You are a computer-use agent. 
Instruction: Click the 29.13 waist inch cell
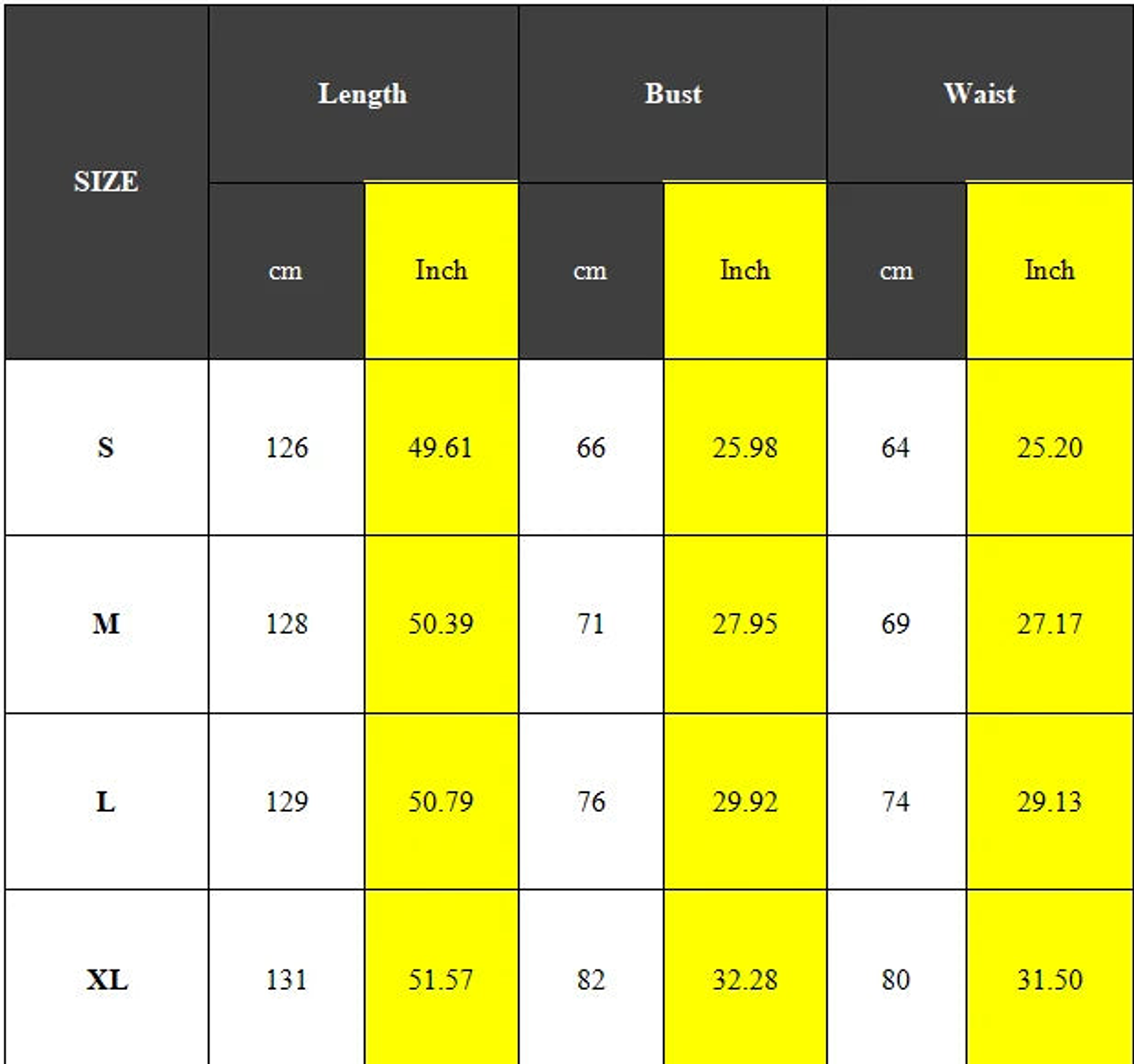point(1049,802)
